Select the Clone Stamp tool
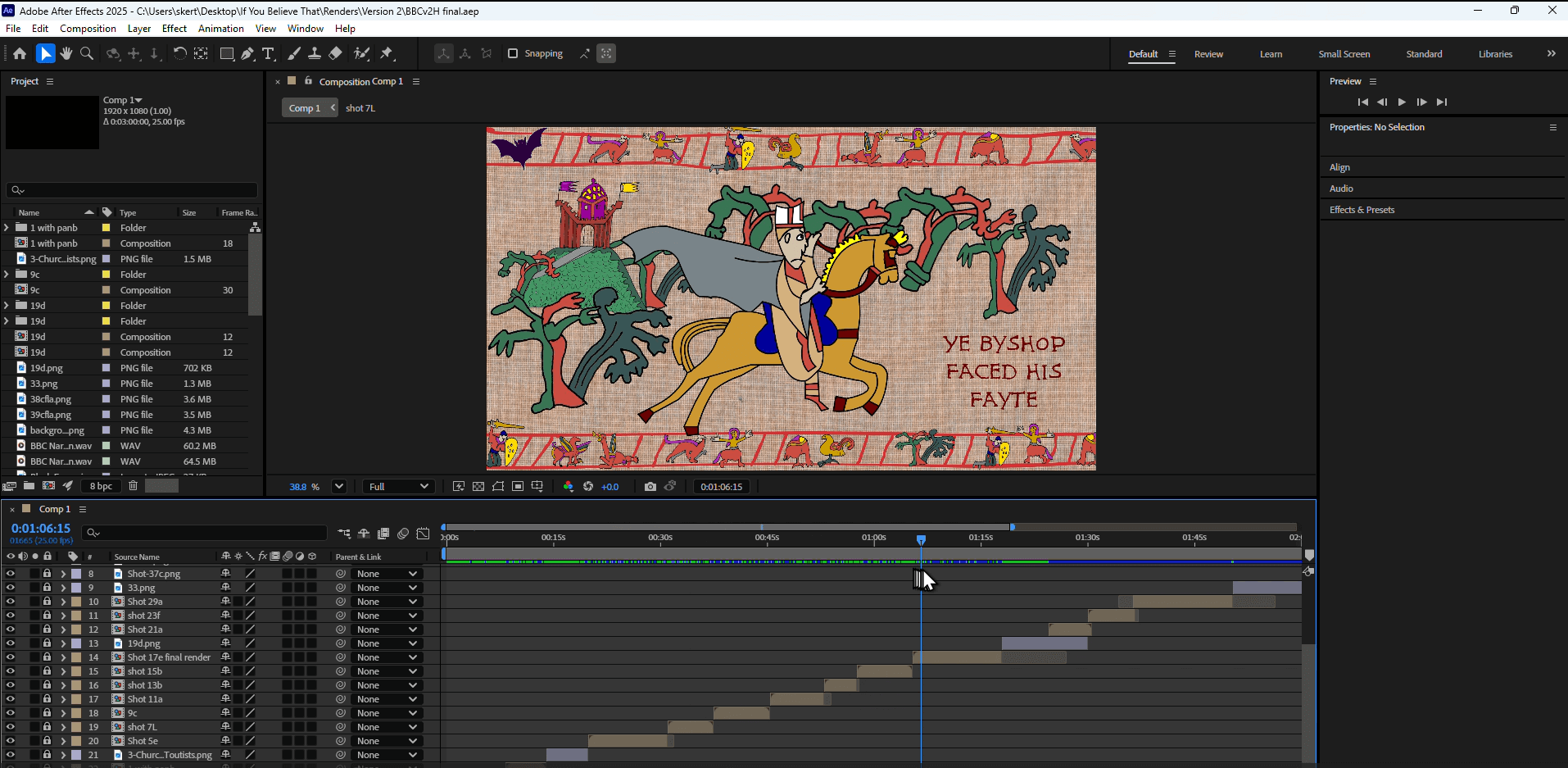The height and width of the screenshot is (768, 1568). (314, 53)
